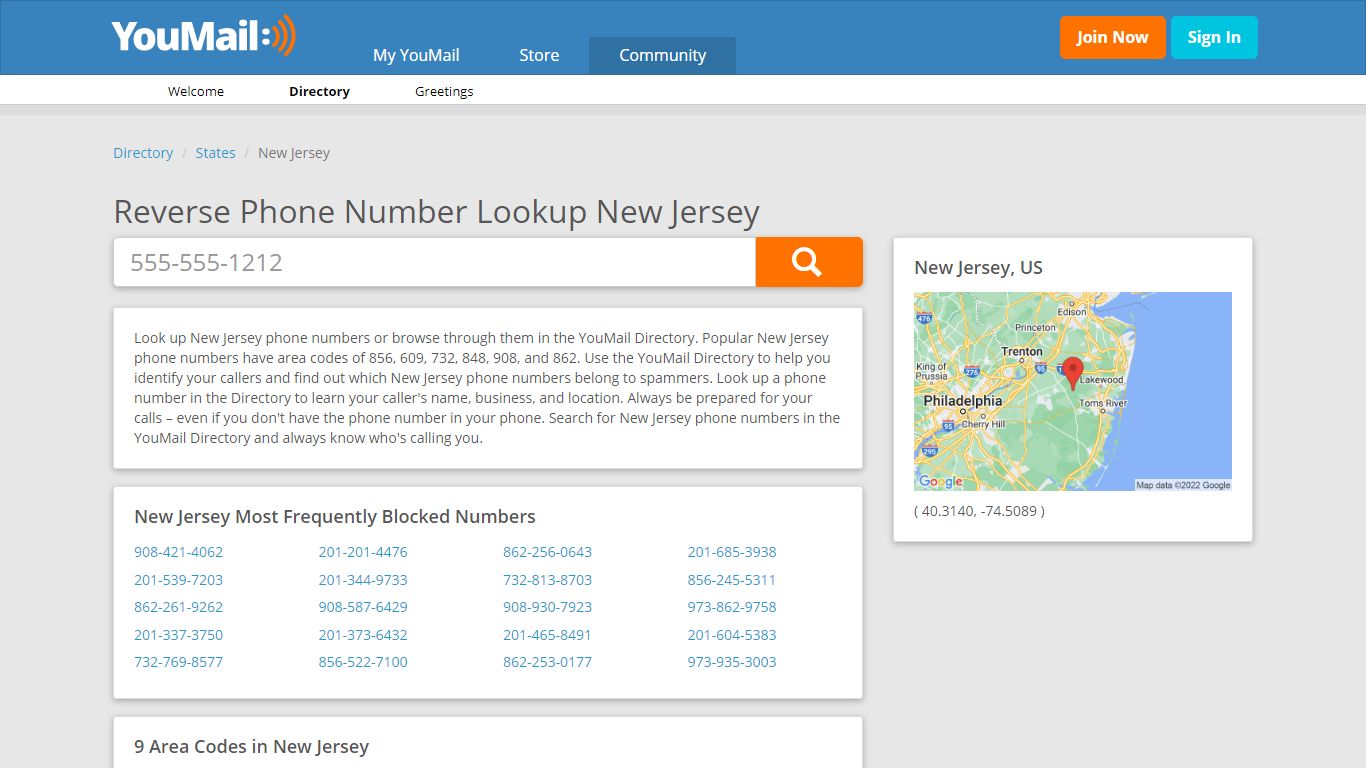Click the New Jersey map thumbnail
The height and width of the screenshot is (768, 1366).
tap(1073, 391)
